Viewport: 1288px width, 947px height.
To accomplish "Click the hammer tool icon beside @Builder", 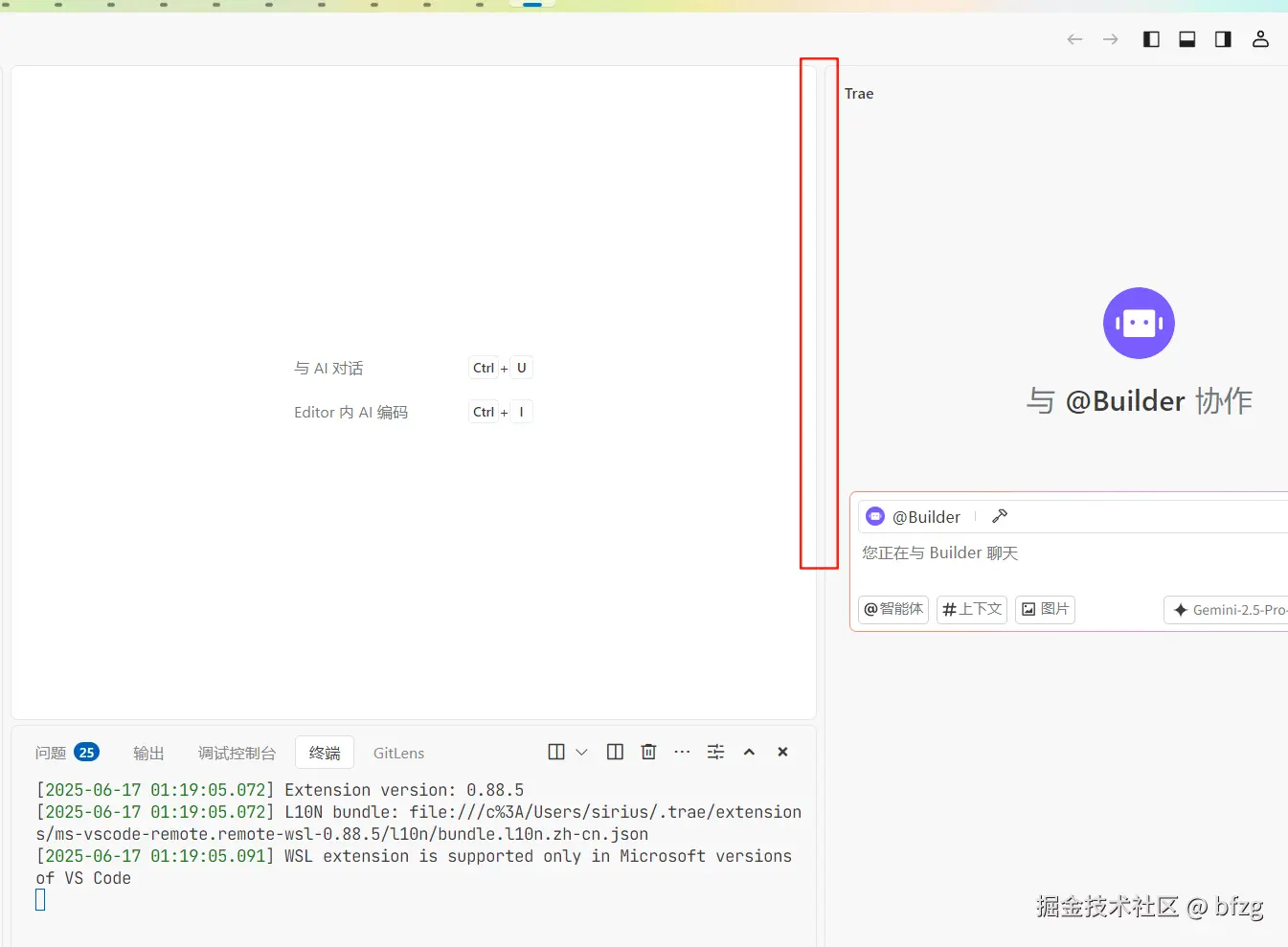I will tap(999, 516).
